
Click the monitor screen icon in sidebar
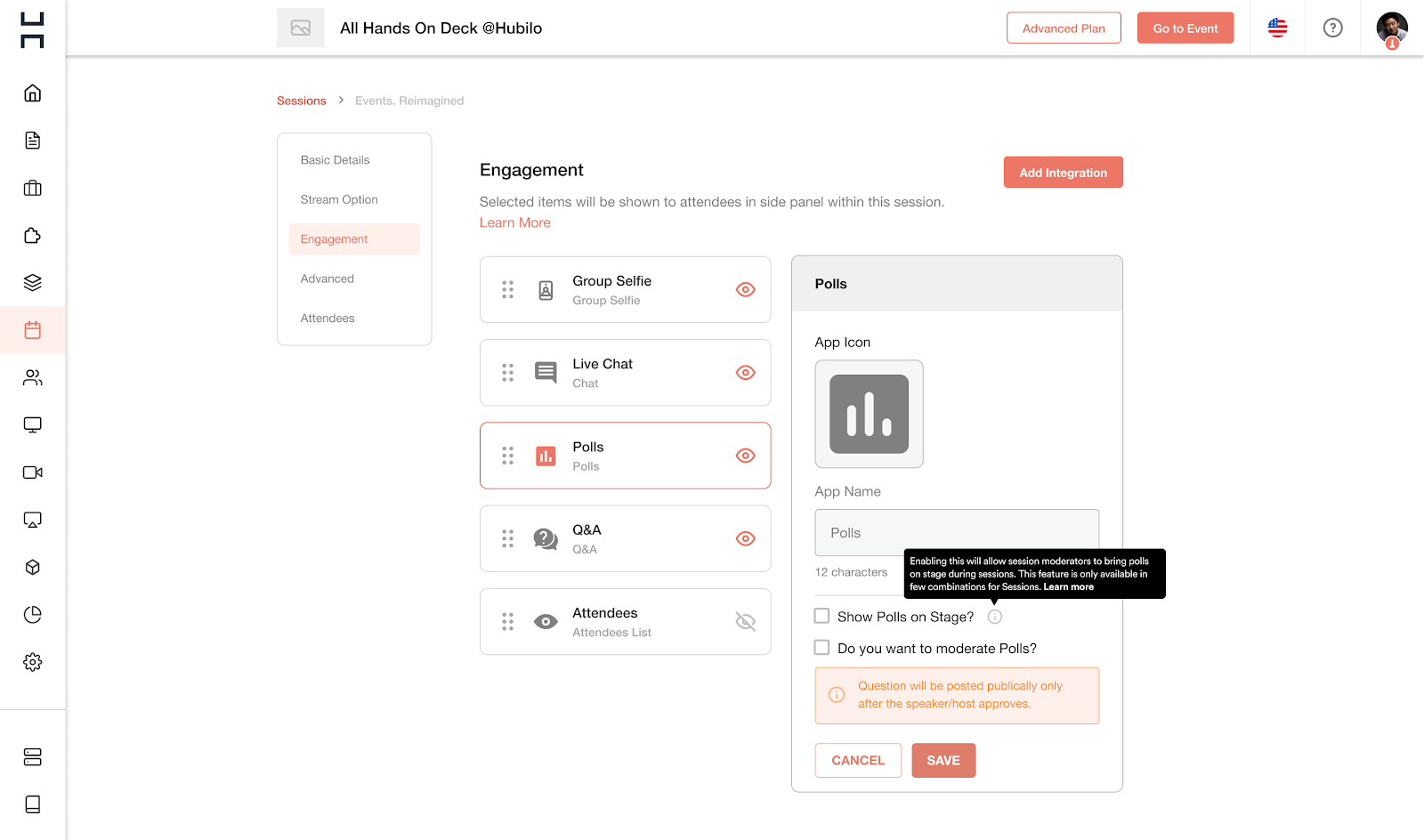tap(33, 425)
